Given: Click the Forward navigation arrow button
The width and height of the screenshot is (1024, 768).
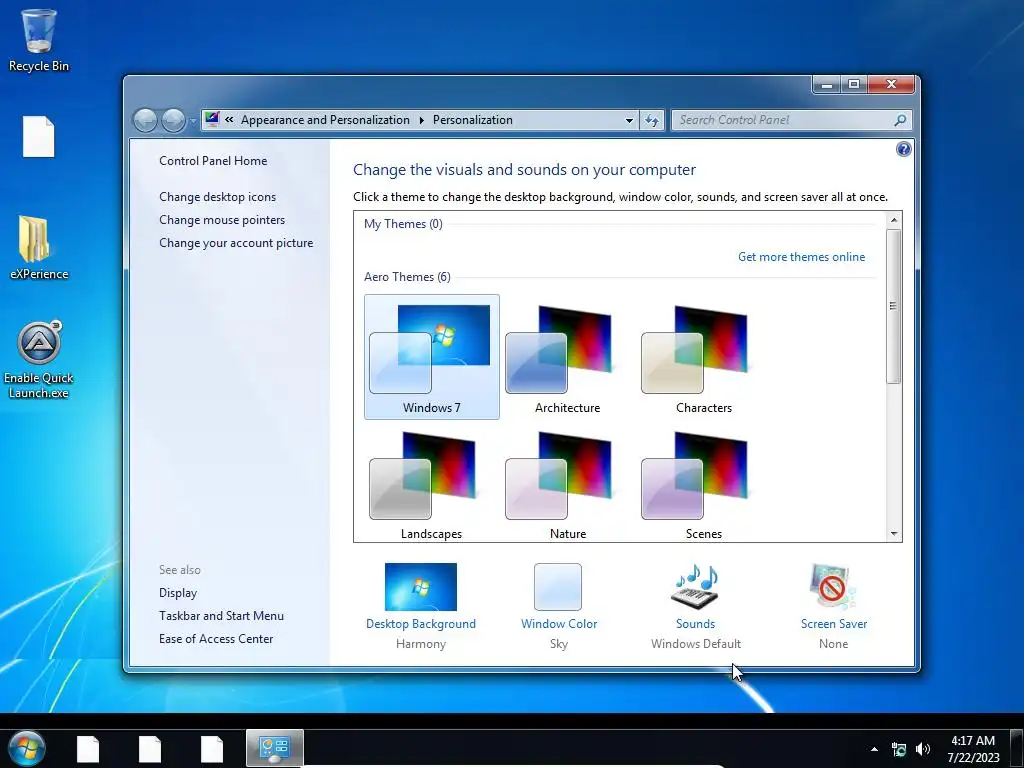Looking at the screenshot, I should pyautogui.click(x=173, y=120).
